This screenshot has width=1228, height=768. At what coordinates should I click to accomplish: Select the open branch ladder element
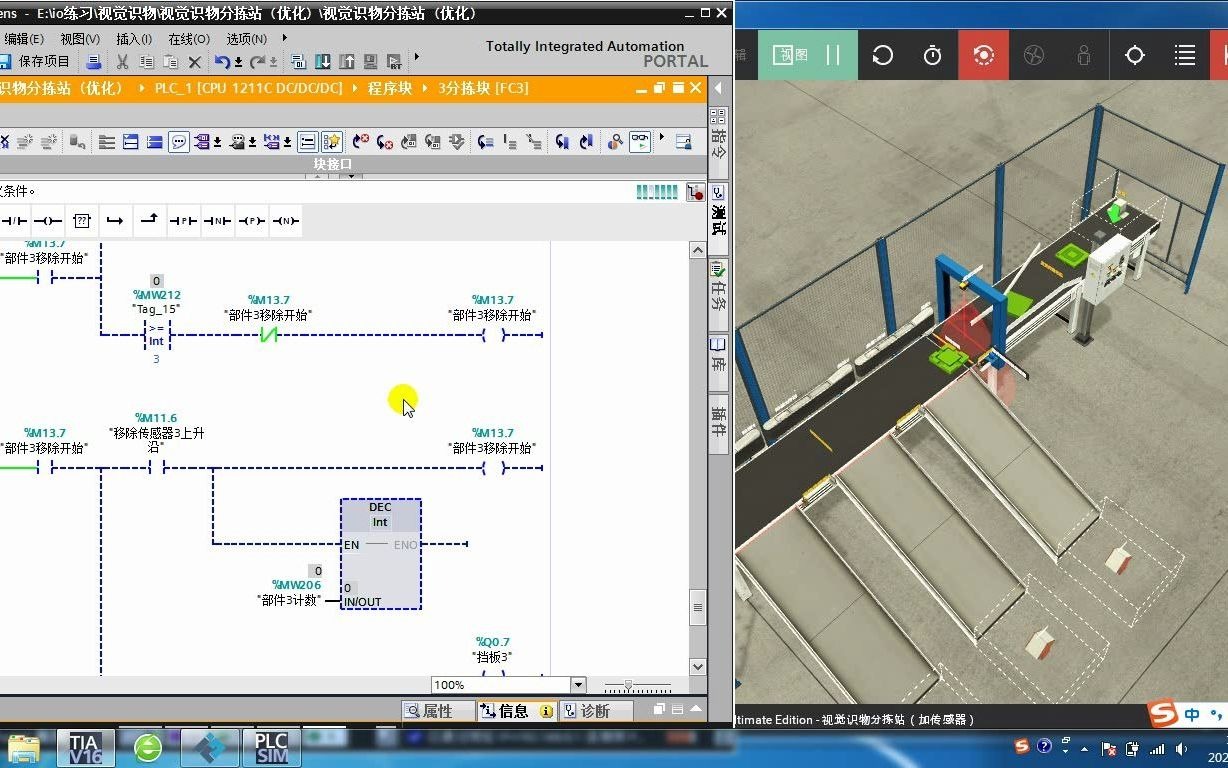[x=115, y=221]
